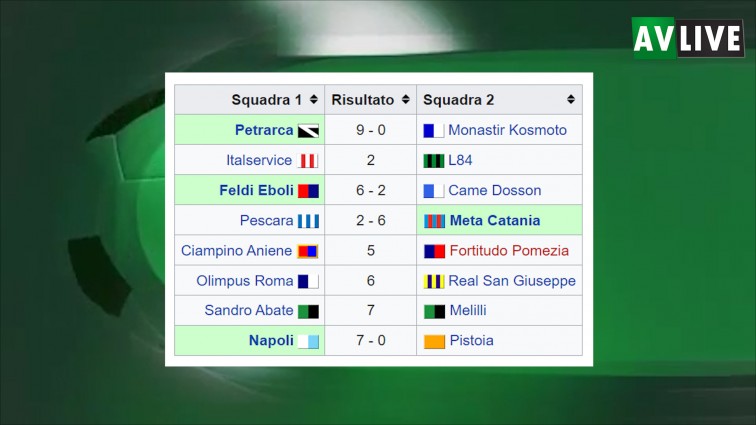
Task: Click the Pescara blue-white striped flag
Action: (308, 221)
